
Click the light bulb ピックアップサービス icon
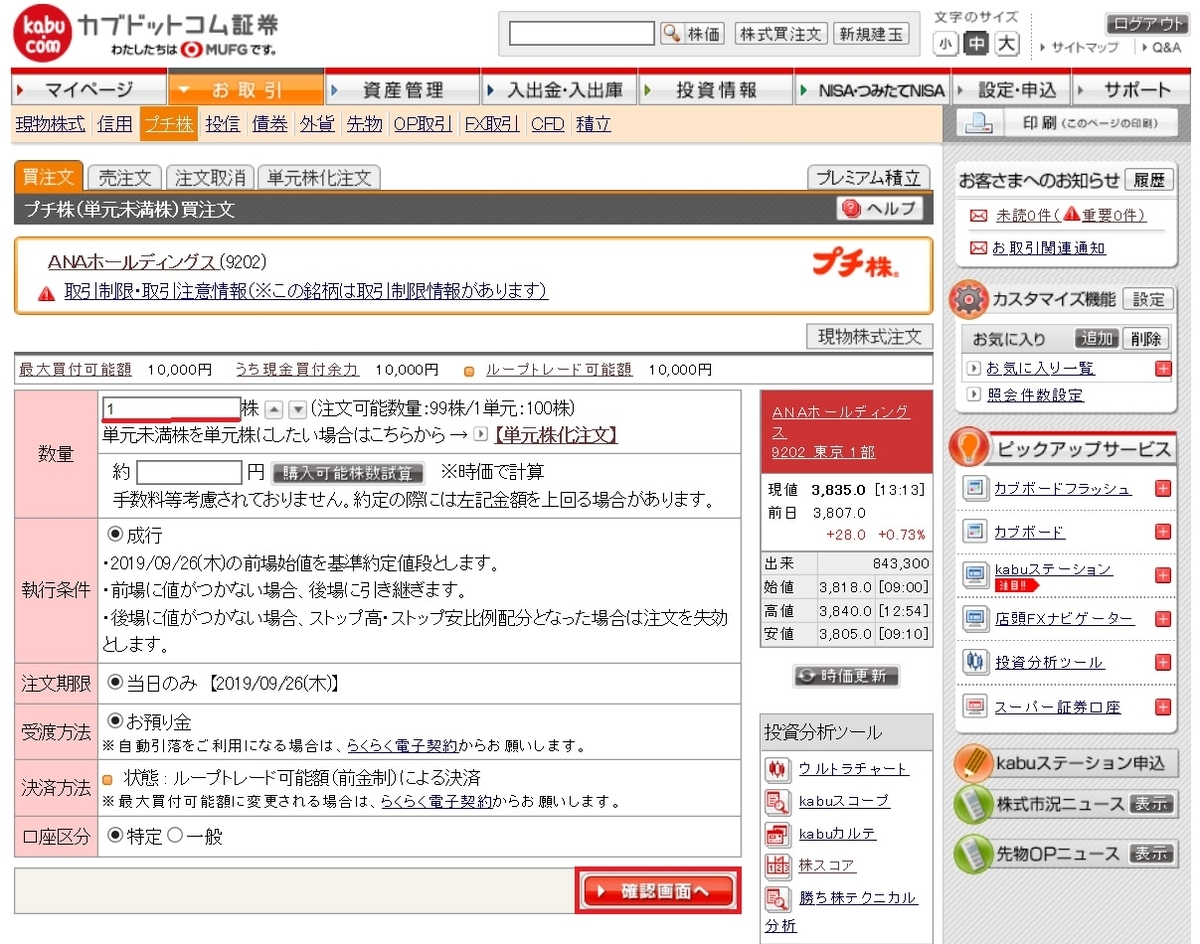[969, 447]
